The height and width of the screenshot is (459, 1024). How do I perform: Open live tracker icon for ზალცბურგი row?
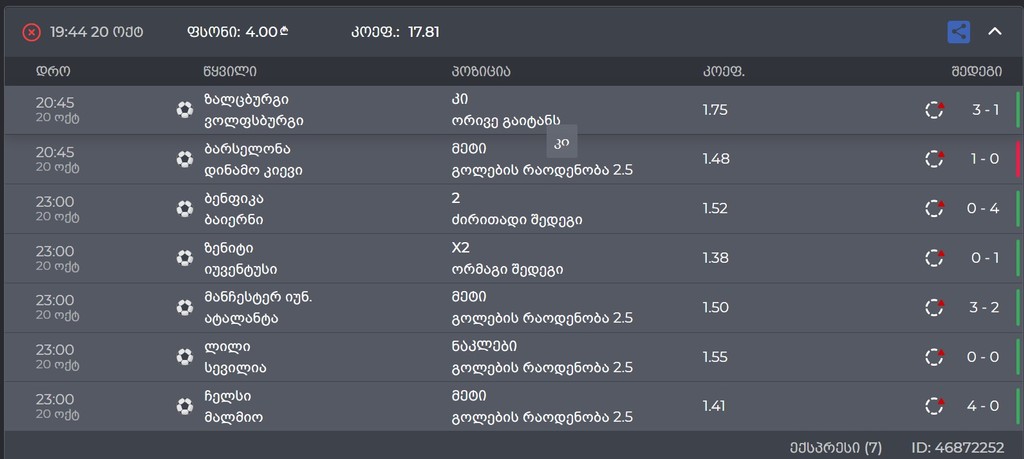tap(935, 110)
